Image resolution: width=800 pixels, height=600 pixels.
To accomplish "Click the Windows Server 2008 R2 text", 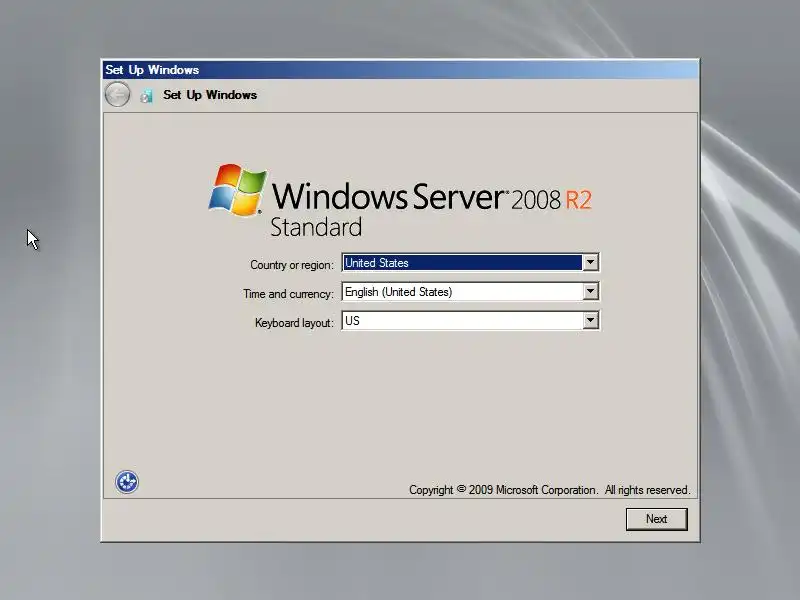I will [432, 196].
